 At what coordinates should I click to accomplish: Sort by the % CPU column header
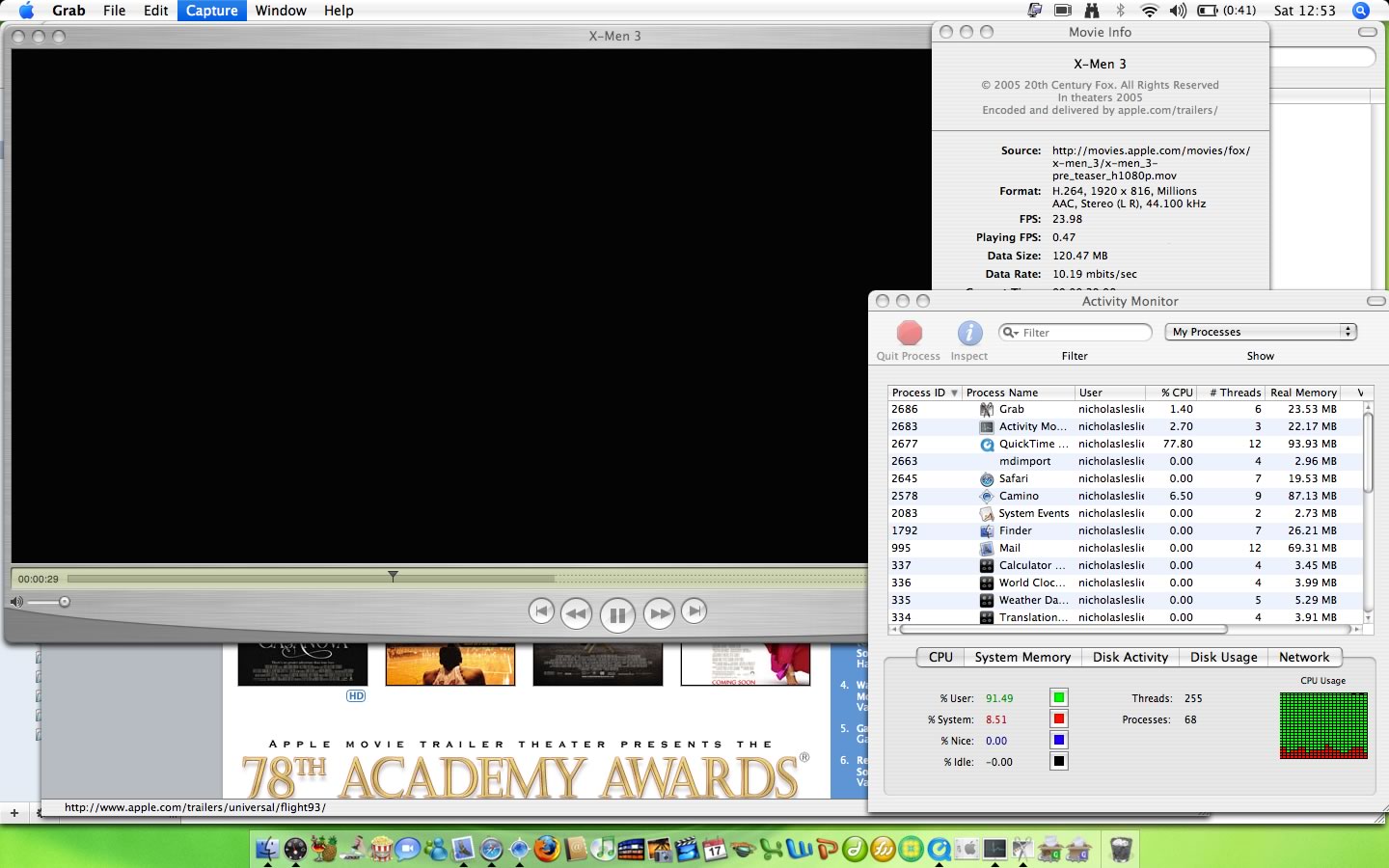(1171, 393)
